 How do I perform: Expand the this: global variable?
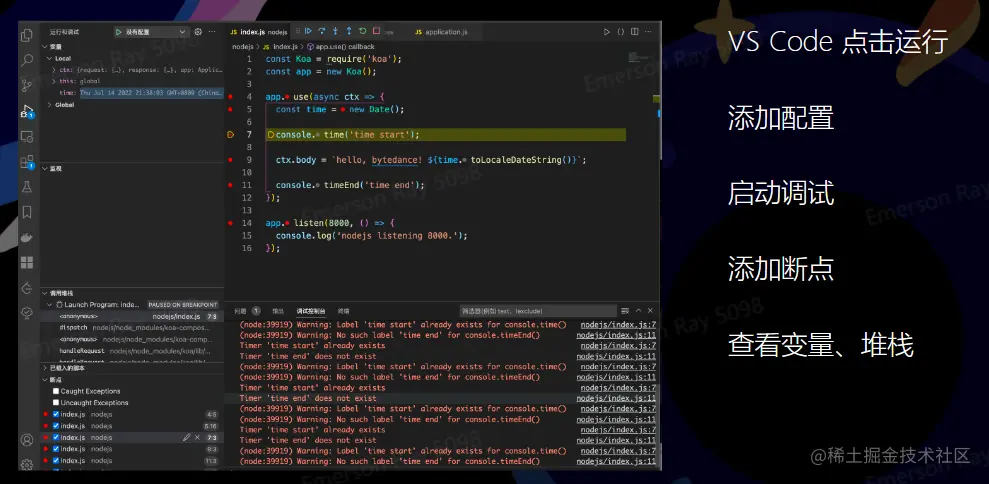point(54,81)
